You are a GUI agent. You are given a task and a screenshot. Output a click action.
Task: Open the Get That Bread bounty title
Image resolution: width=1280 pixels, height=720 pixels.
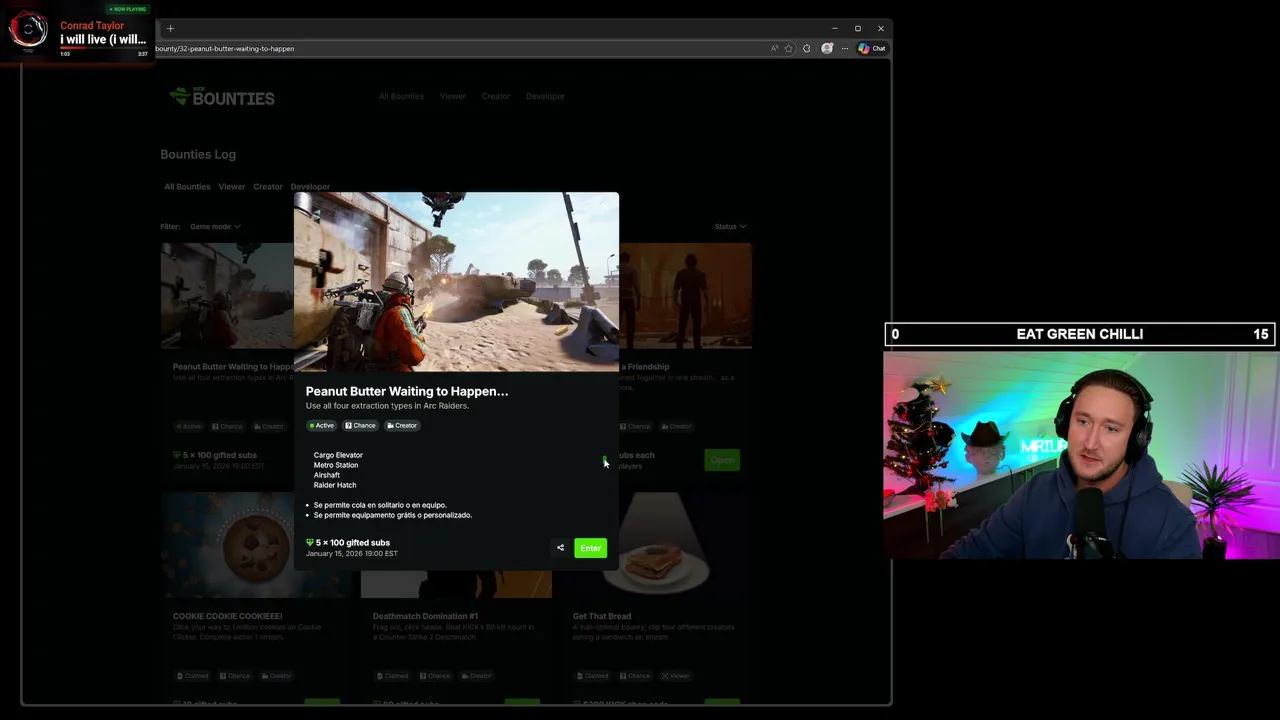(602, 616)
